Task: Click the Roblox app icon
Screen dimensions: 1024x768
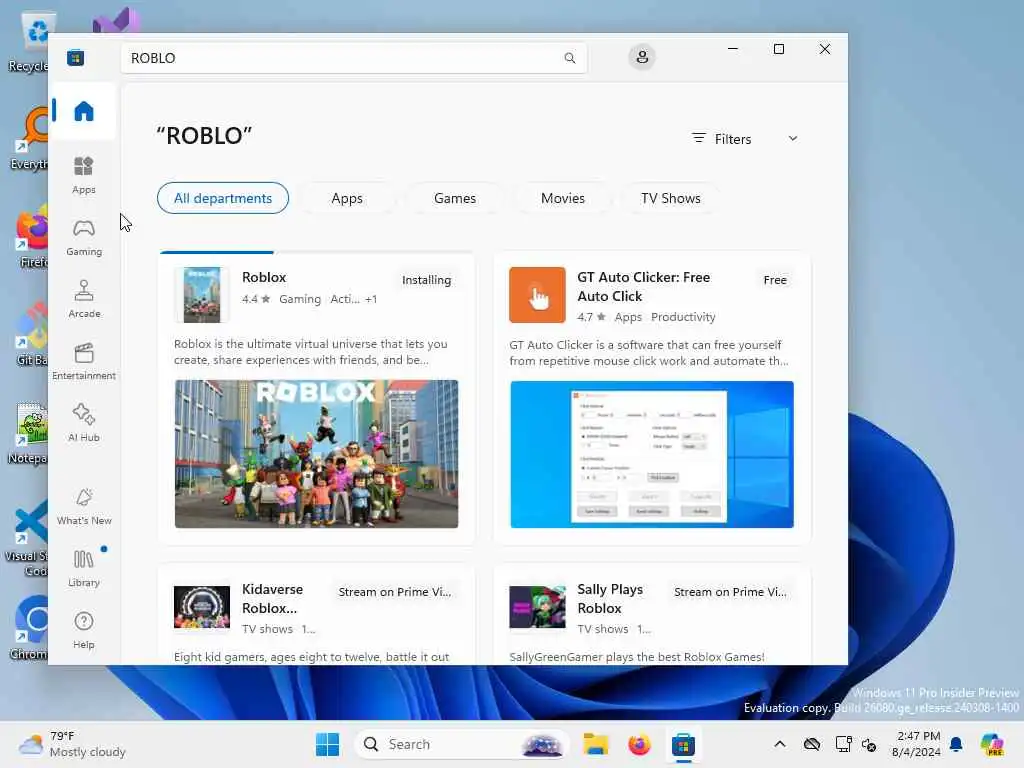Action: (202, 295)
